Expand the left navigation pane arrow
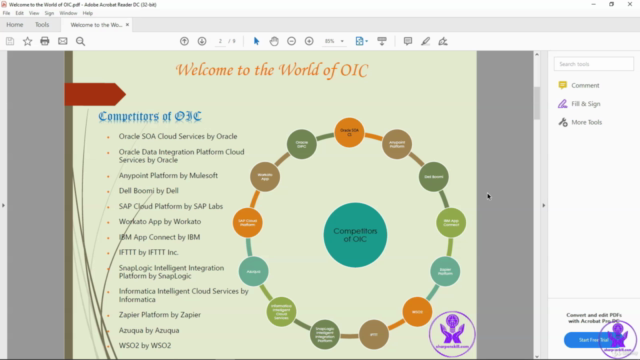640x360 pixels. pos(3,205)
